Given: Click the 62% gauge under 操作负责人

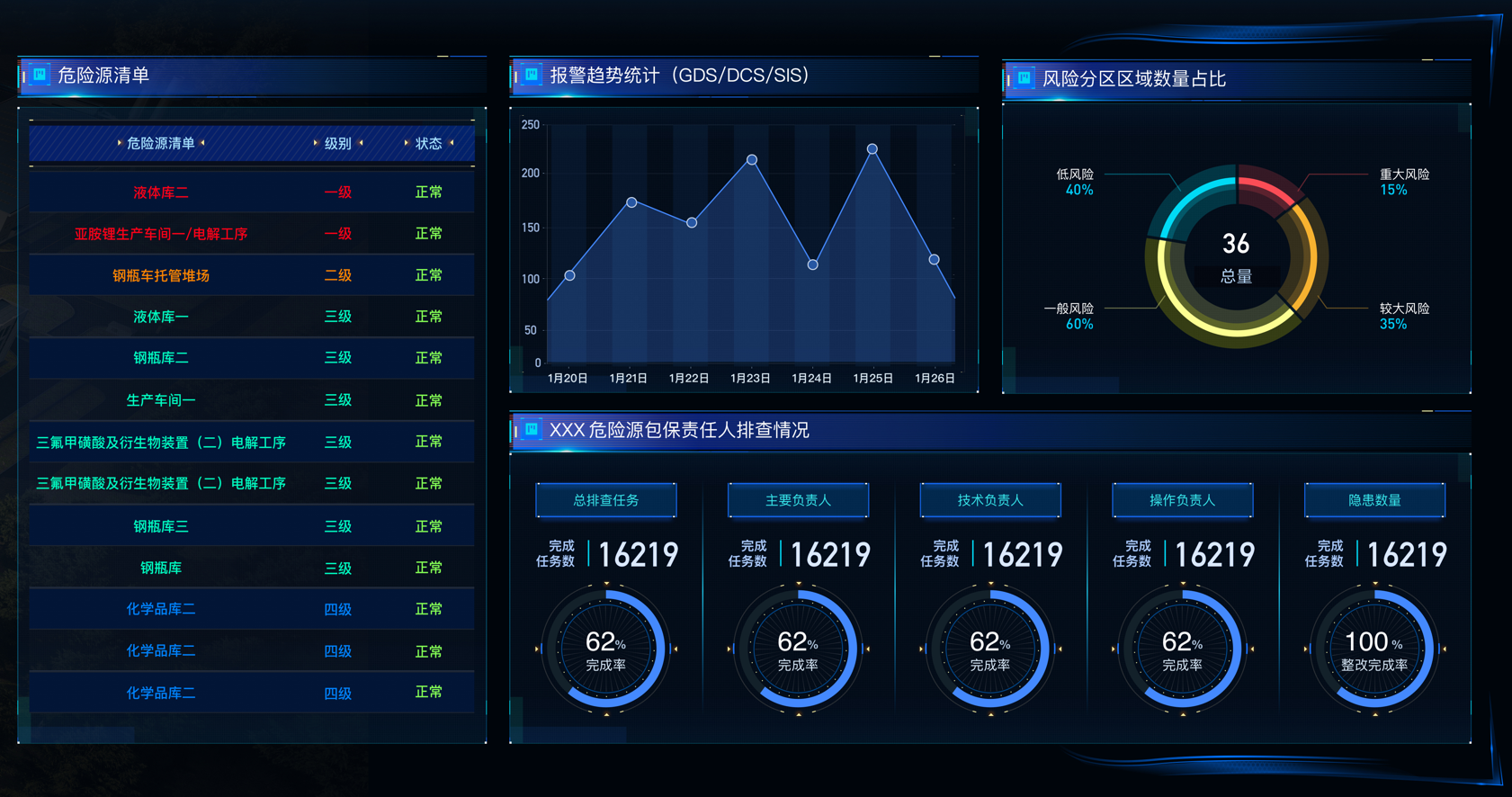Looking at the screenshot, I should (1183, 649).
